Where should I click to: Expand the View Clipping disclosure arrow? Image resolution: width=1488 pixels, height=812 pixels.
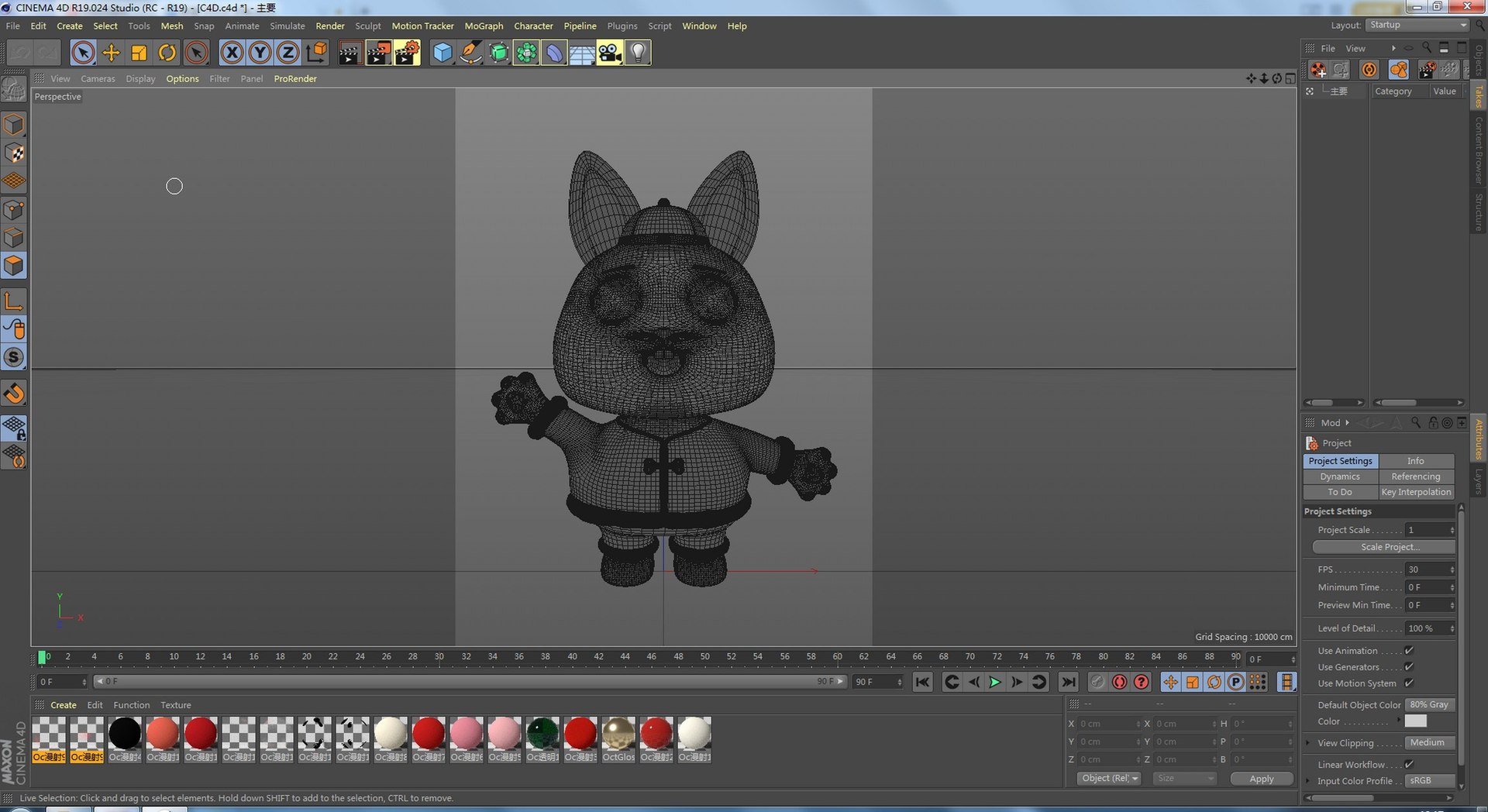click(1308, 743)
